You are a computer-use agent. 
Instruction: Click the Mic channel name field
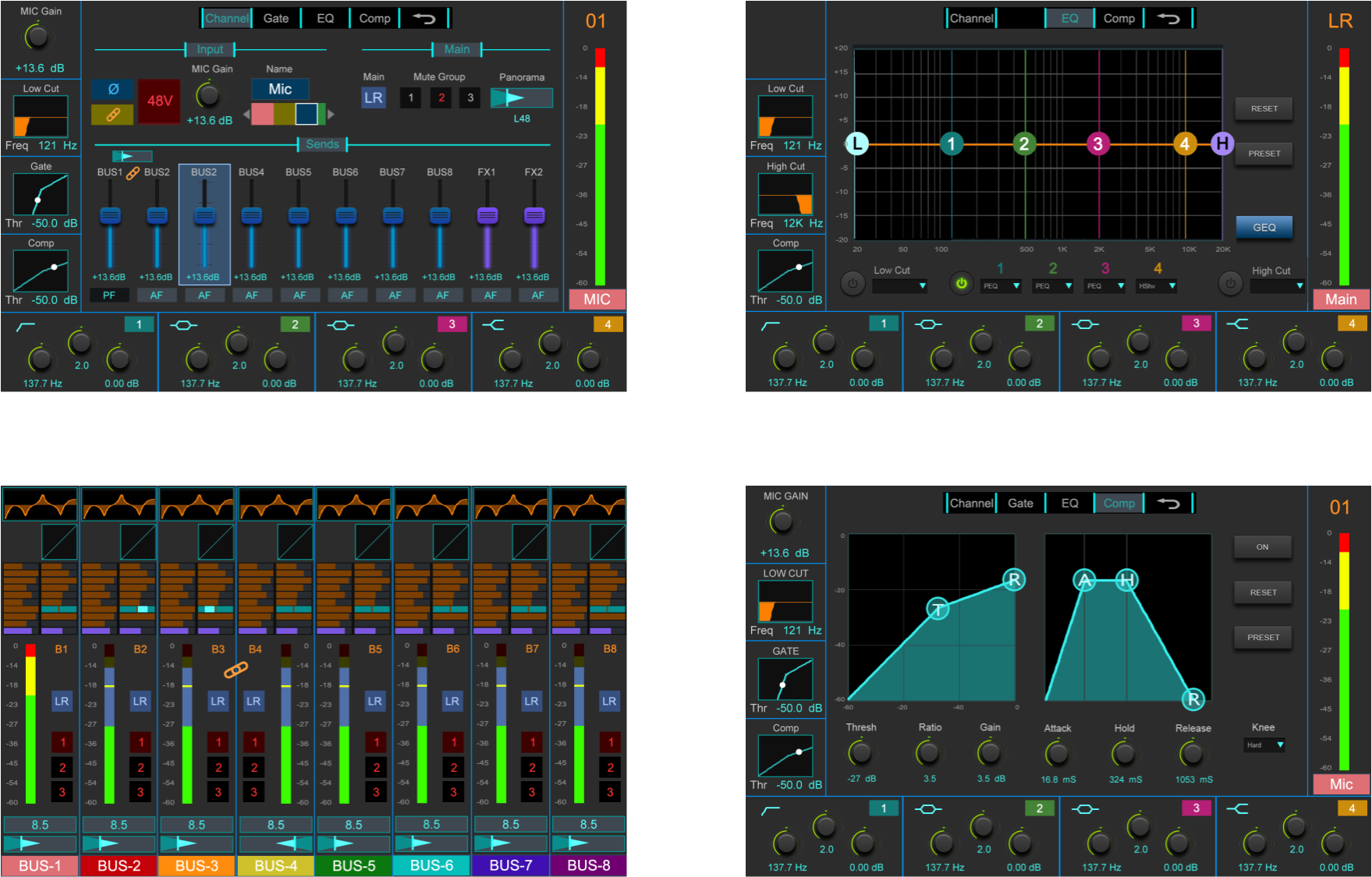click(x=280, y=89)
